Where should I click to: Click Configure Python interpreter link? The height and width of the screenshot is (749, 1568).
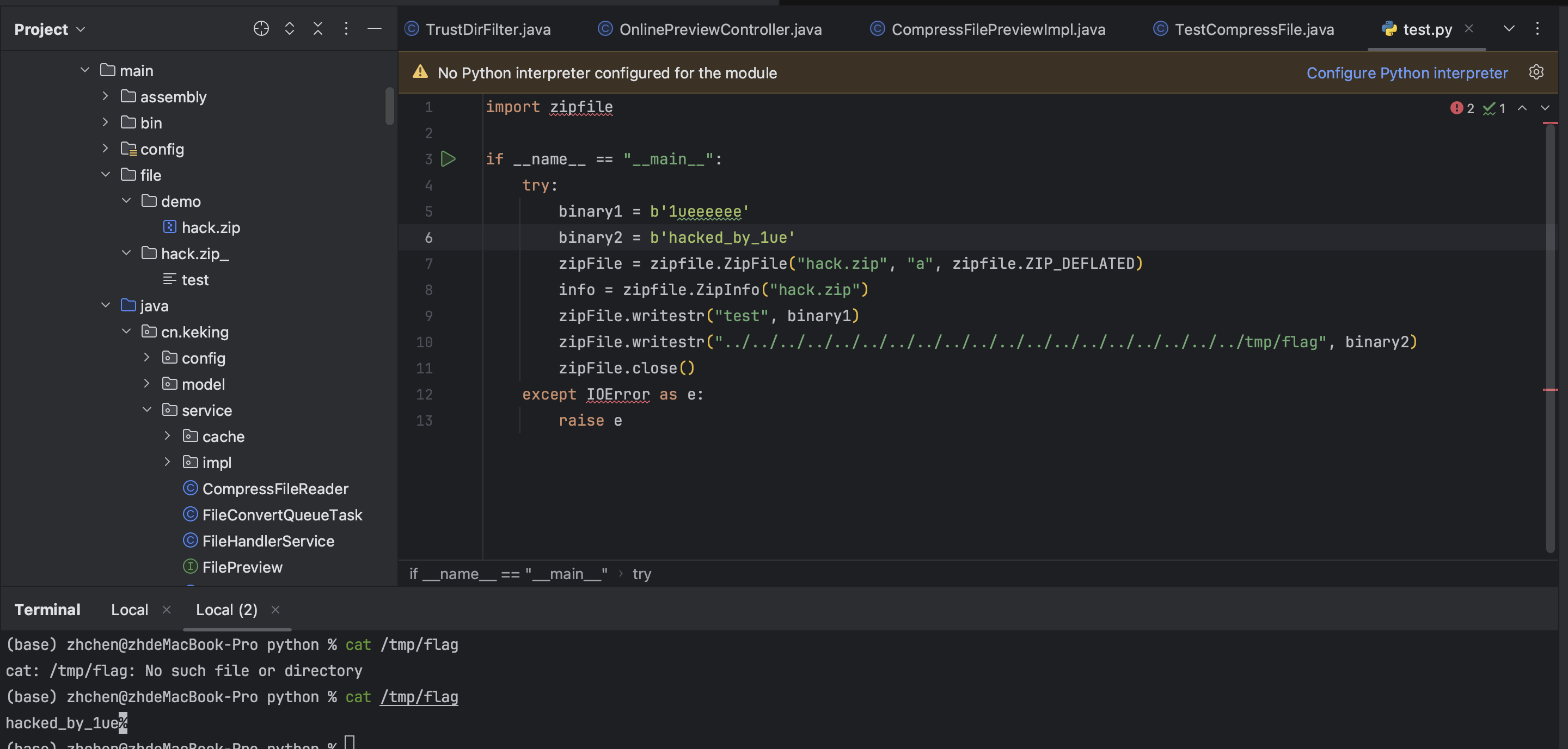point(1407,73)
